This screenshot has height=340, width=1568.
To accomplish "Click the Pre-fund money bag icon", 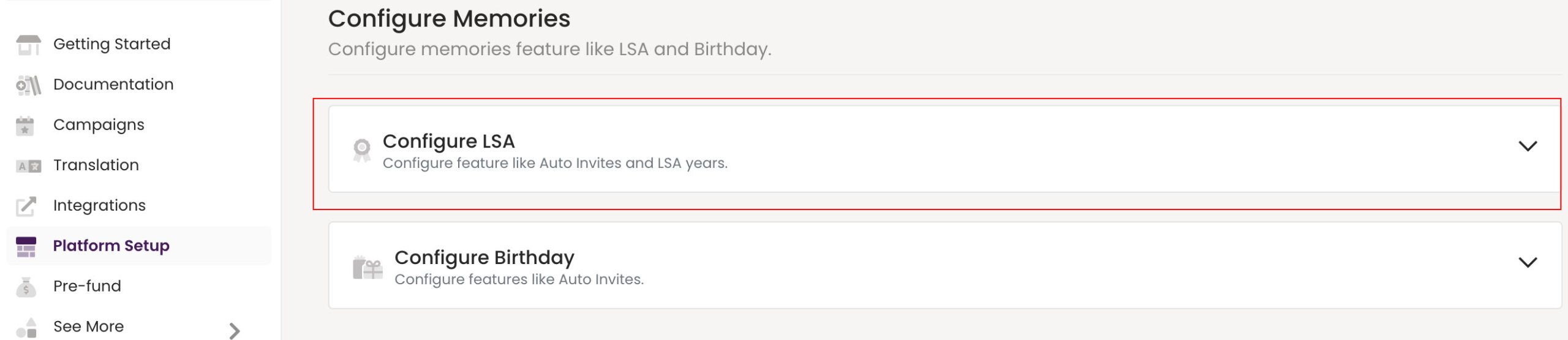I will tap(26, 287).
